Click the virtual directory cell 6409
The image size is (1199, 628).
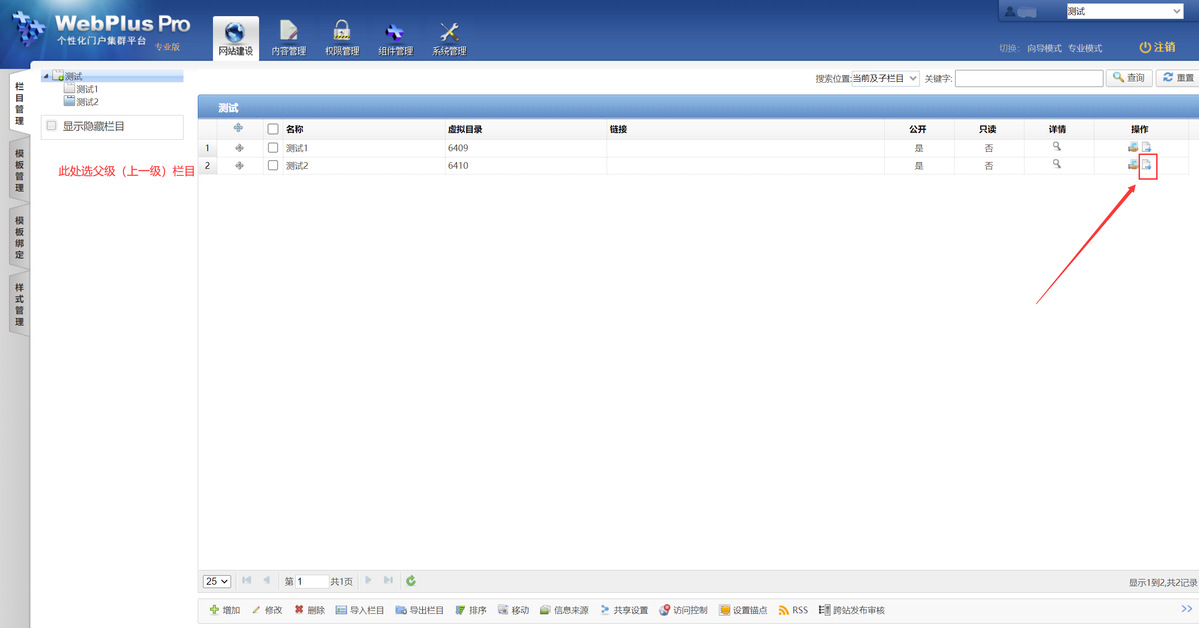tap(458, 148)
